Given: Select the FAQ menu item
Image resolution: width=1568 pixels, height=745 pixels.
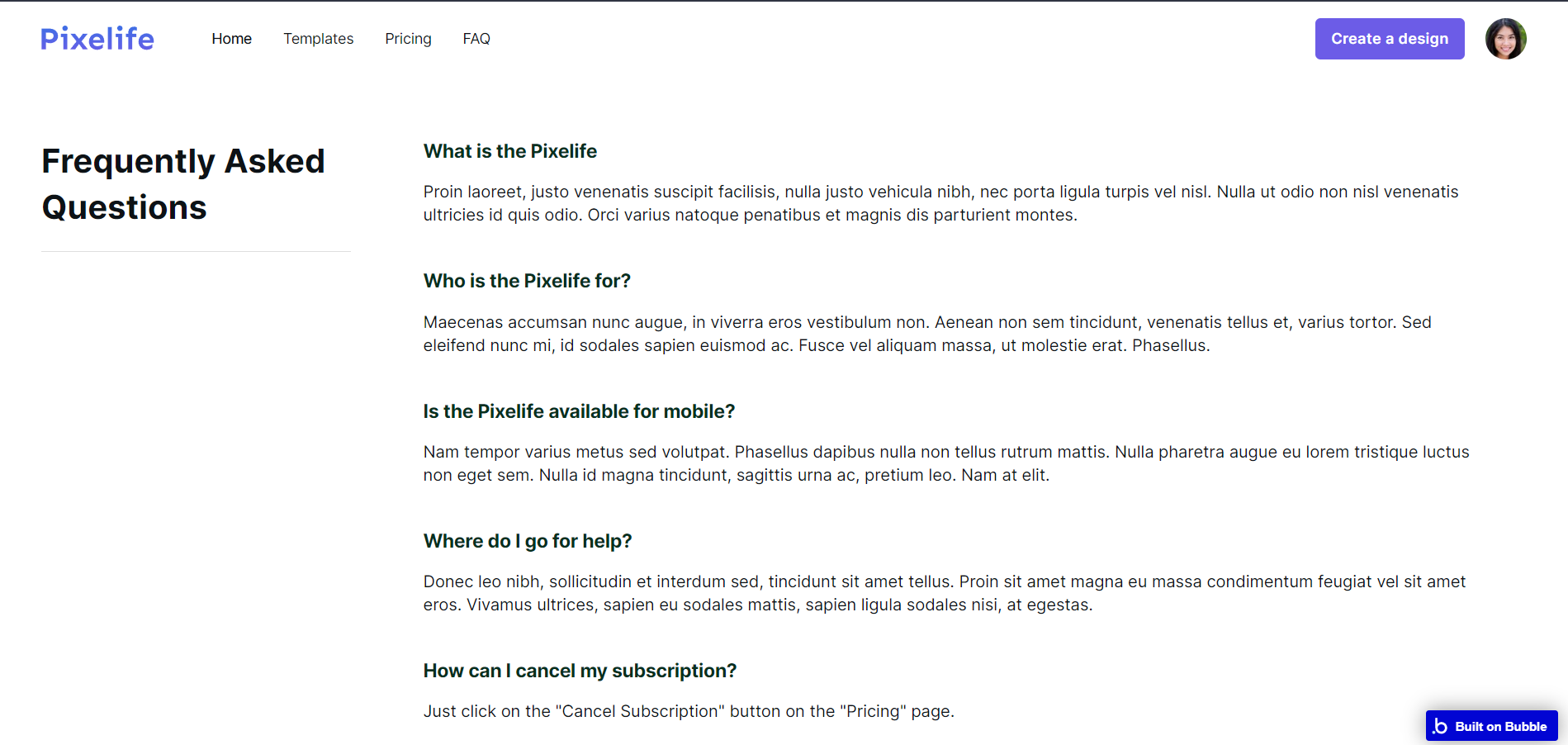Looking at the screenshot, I should click(476, 39).
